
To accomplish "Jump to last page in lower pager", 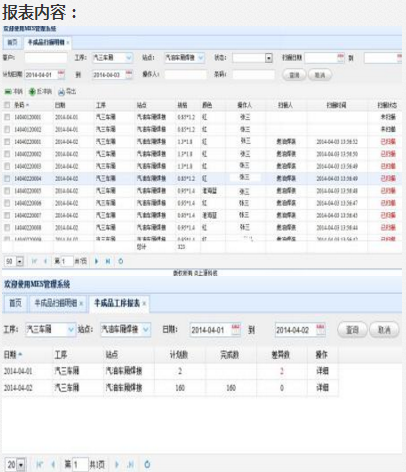I will pyautogui.click(x=131, y=464).
